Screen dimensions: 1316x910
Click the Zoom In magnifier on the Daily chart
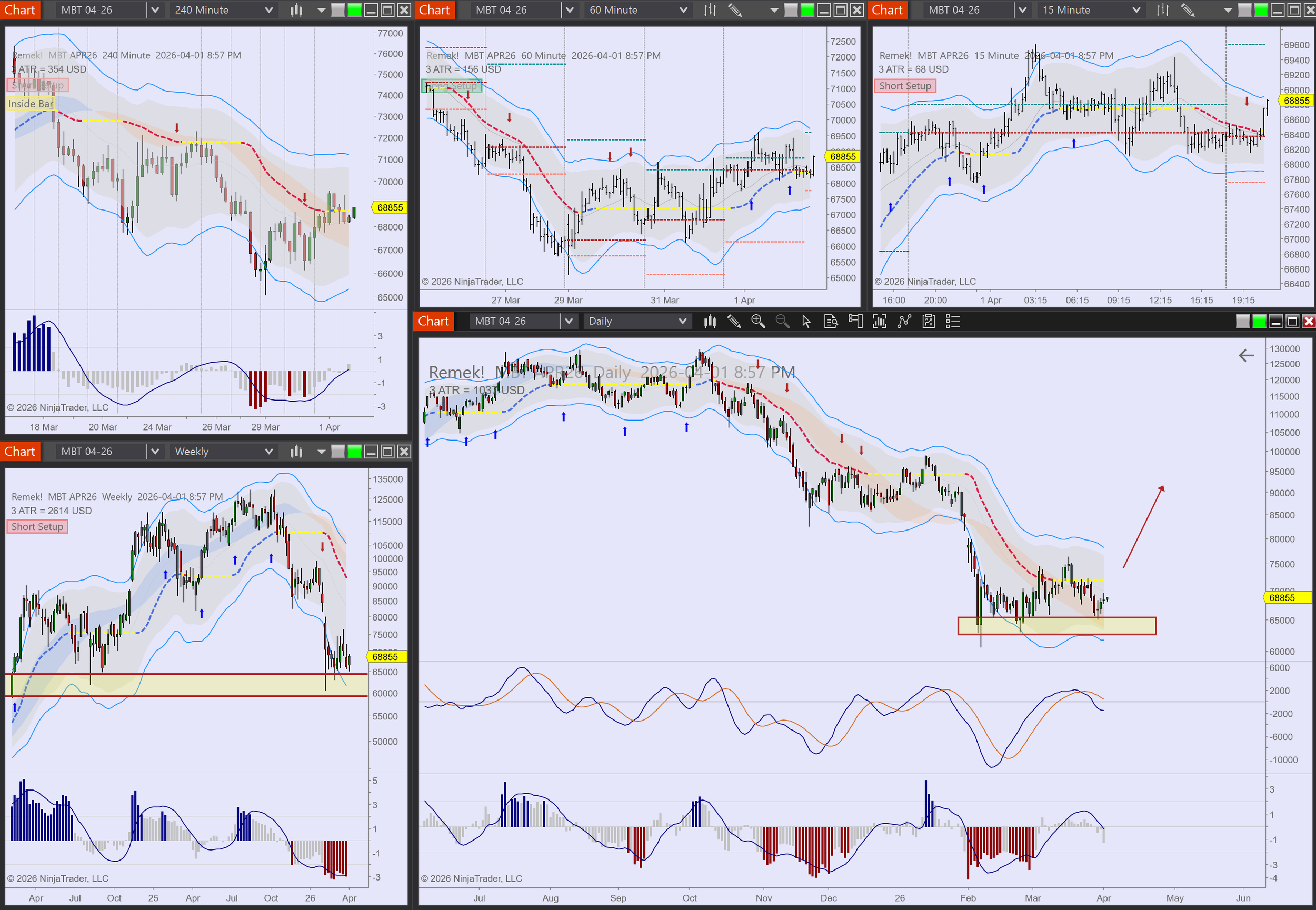tap(758, 321)
